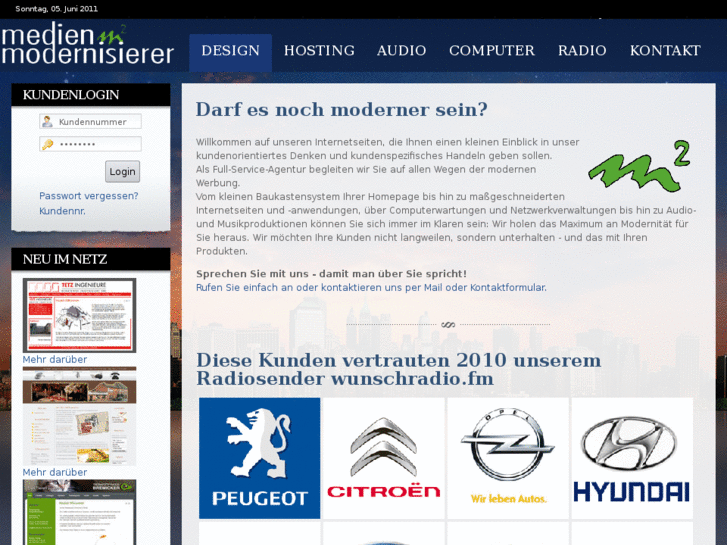The width and height of the screenshot is (727, 545).
Task: Follow the 'Kundennr.' link
Action: (62, 211)
